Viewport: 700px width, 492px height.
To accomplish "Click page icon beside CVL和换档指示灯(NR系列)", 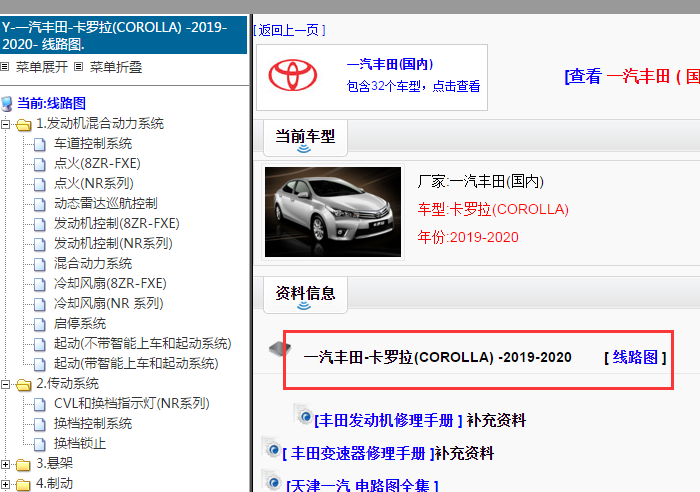I will [x=40, y=404].
